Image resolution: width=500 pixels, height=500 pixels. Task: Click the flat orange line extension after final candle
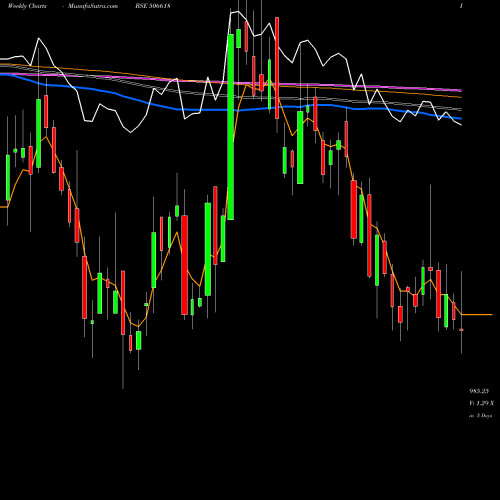point(477,314)
